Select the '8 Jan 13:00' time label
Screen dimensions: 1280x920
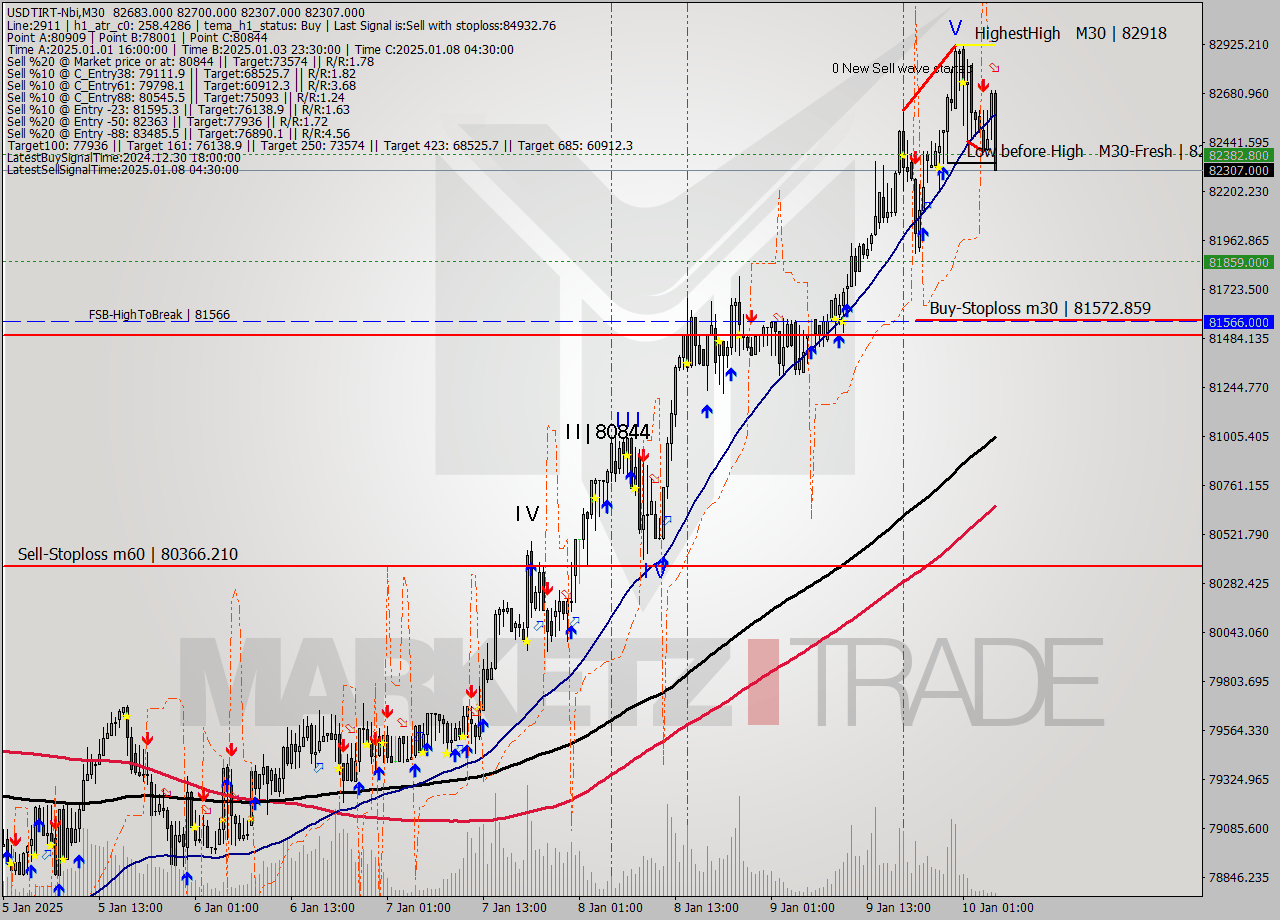point(706,908)
